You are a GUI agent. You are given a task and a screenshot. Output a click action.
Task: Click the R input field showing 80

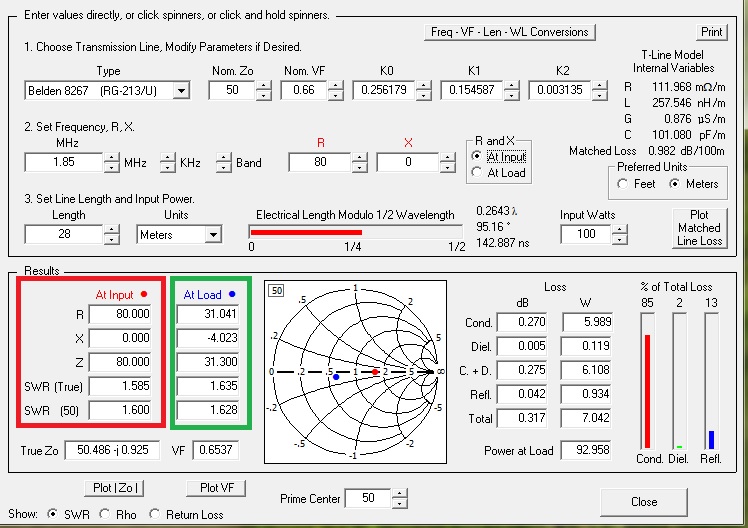[320, 163]
